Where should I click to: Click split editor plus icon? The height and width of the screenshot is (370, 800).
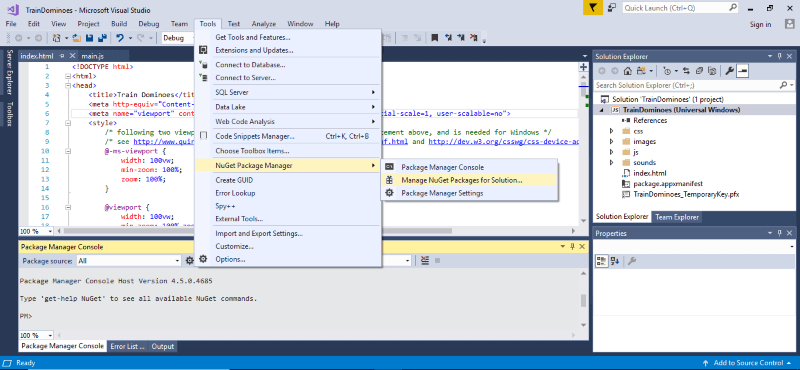coord(583,67)
